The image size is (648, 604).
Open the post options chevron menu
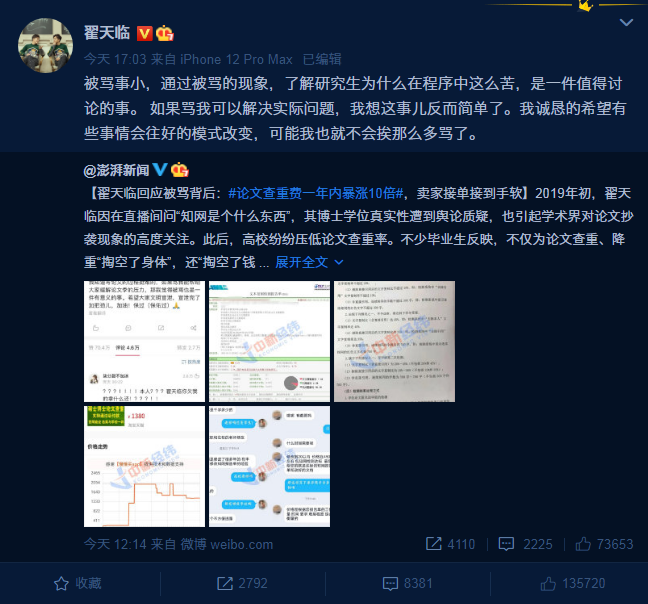pos(627,22)
